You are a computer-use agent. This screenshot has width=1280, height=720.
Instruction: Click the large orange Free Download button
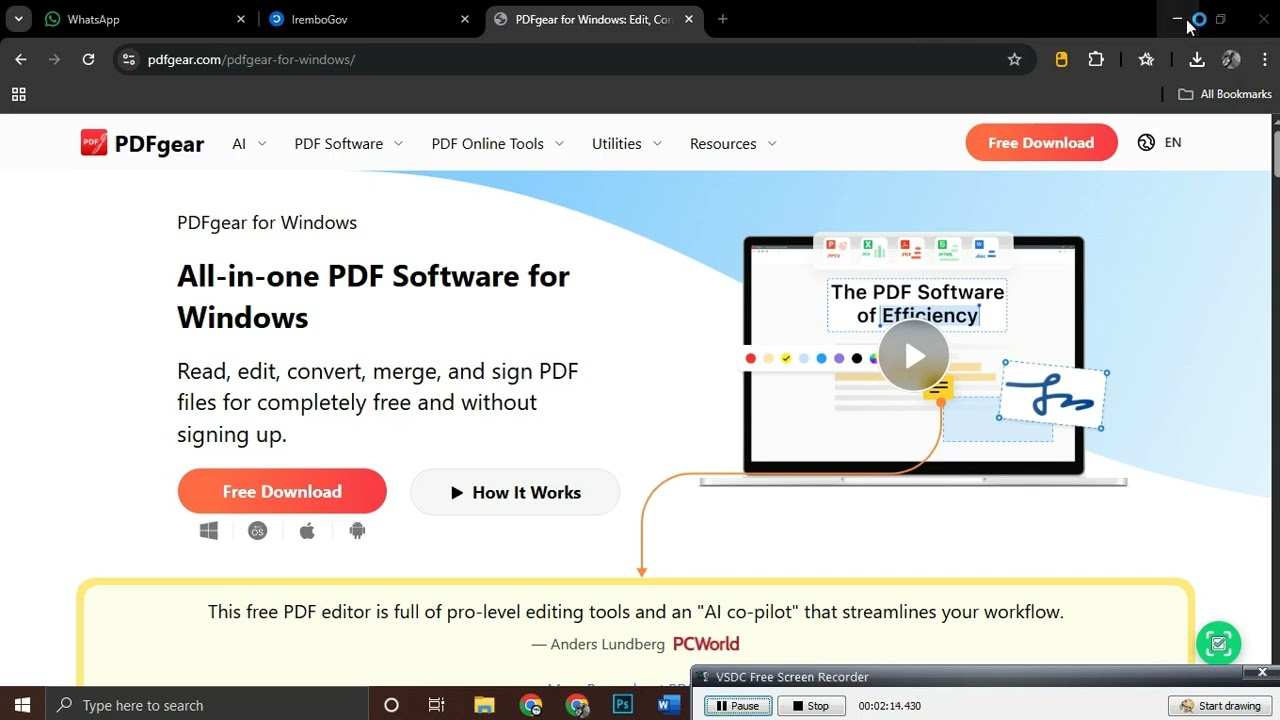coord(282,492)
